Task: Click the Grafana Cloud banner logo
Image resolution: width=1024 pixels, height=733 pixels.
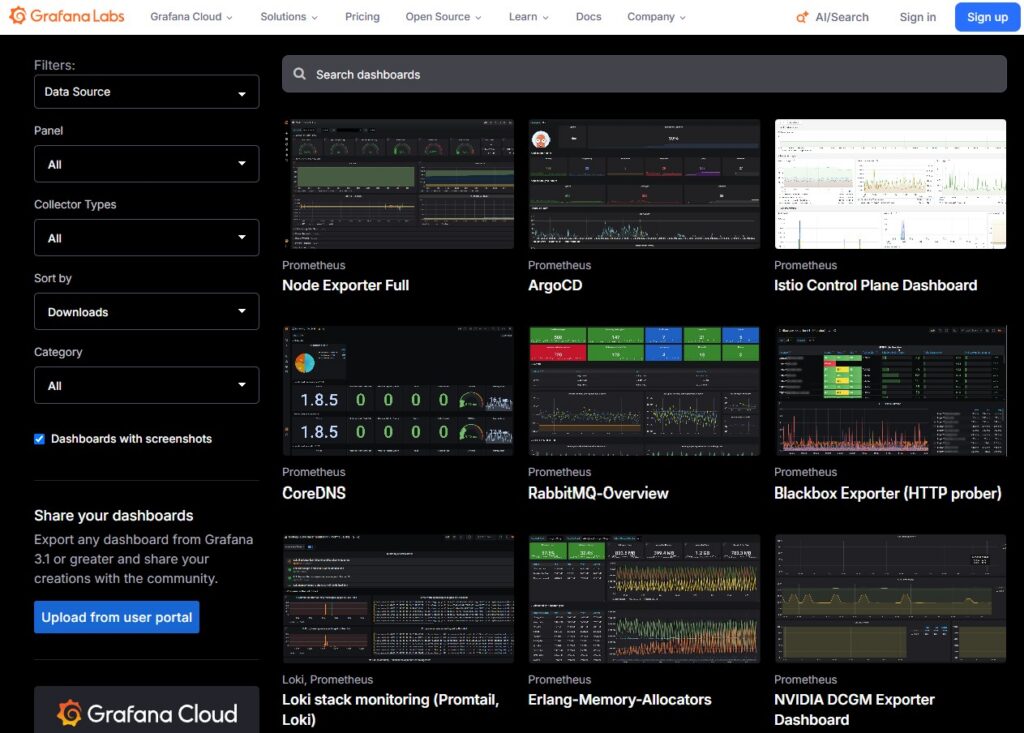Action: [x=147, y=713]
